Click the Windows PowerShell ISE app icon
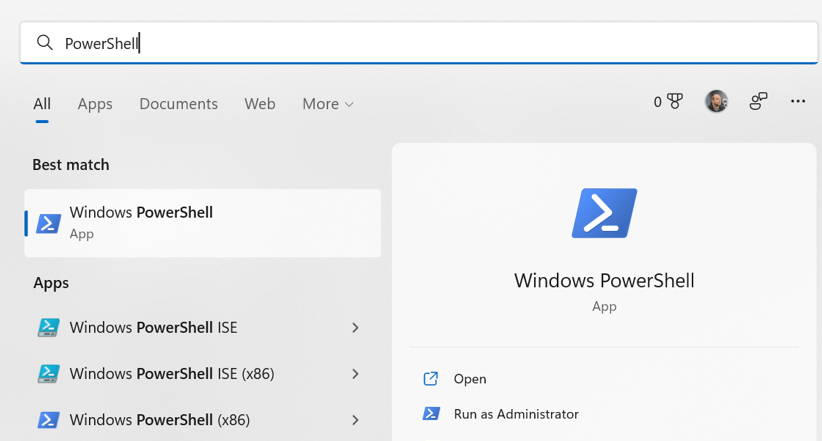Screen dimensions: 822x441 [x=48, y=328]
